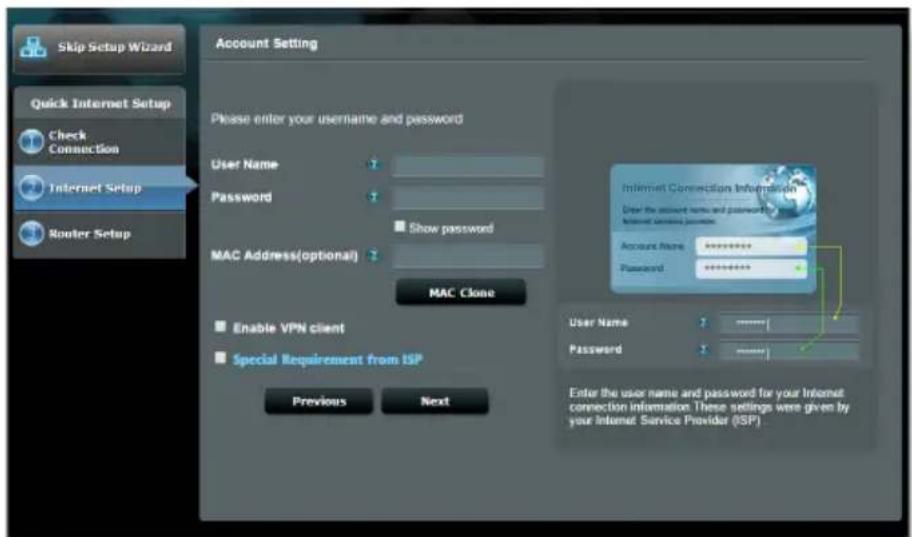Image resolution: width=912 pixels, height=537 pixels.
Task: Click the Skip Setup Wizard network icon
Action: (x=33, y=47)
